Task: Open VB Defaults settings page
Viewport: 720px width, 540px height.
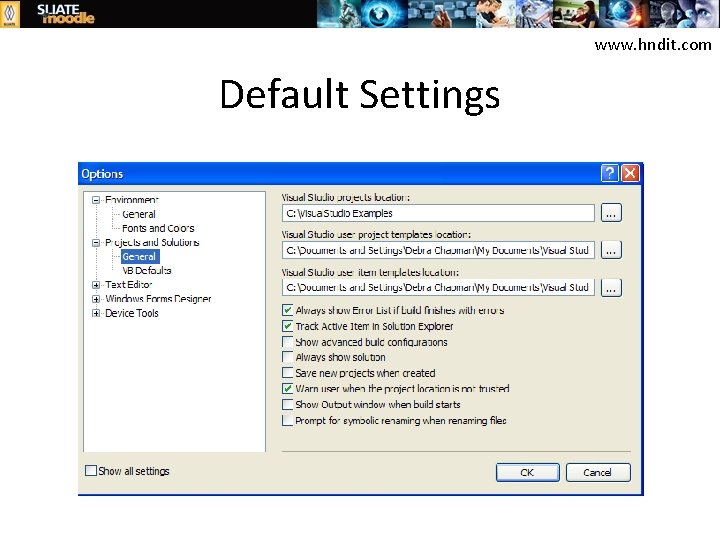Action: point(146,270)
